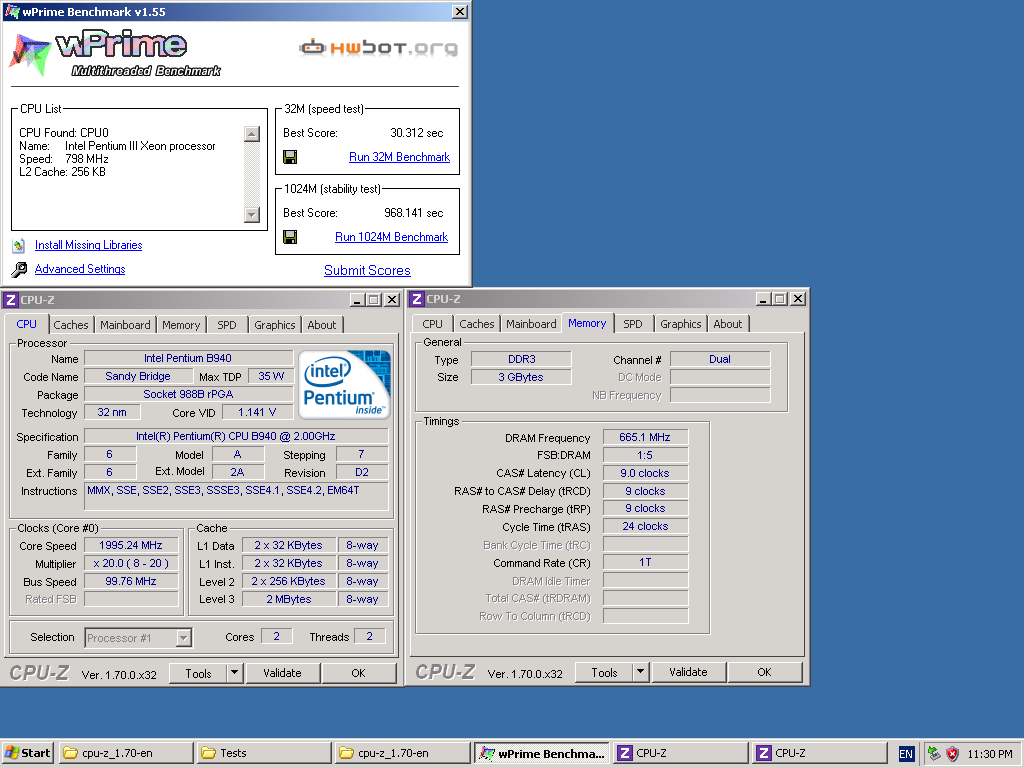
Task: Expand the Tools dropdown arrow in the left CPU-Z window
Action: [x=234, y=673]
